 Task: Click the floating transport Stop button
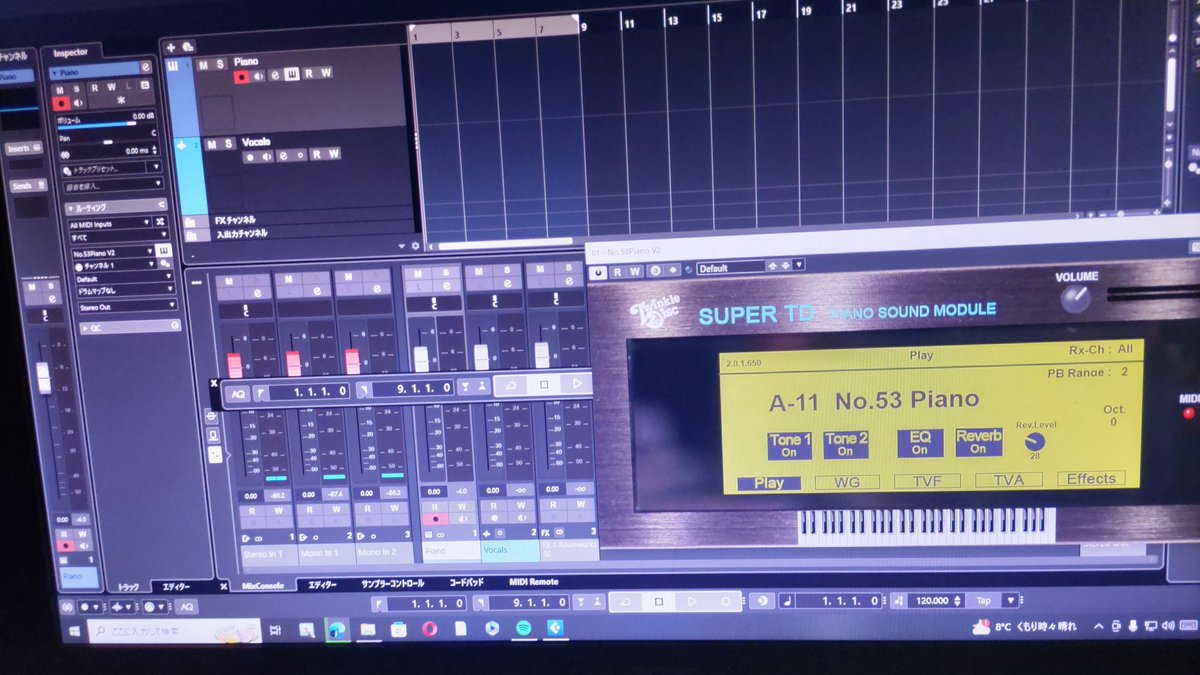546,385
